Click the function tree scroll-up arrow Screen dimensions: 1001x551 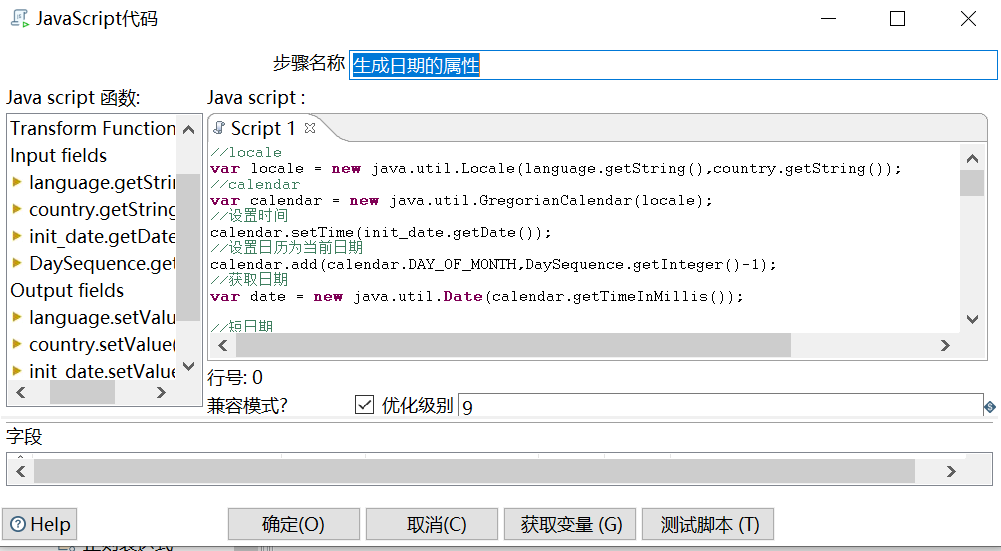pos(188,130)
